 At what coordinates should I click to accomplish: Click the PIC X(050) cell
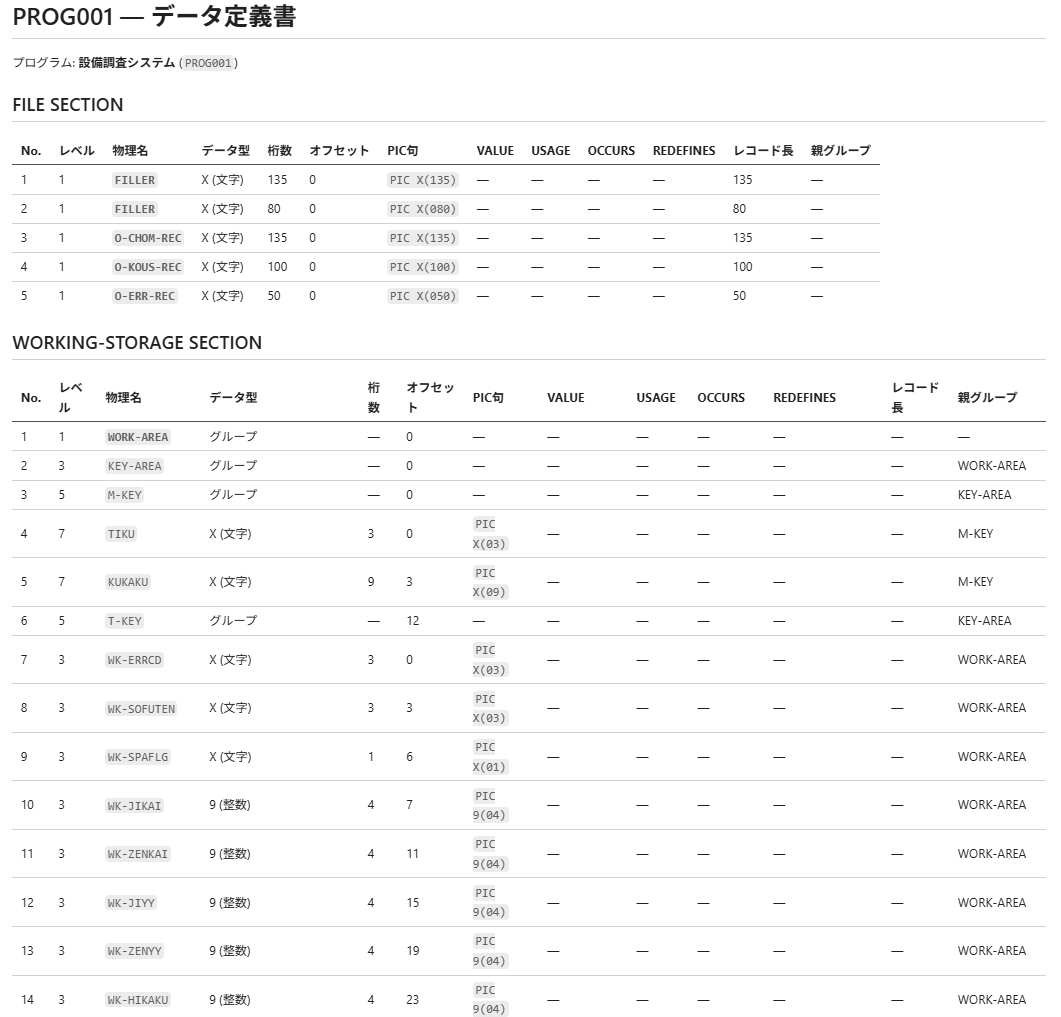(x=423, y=296)
